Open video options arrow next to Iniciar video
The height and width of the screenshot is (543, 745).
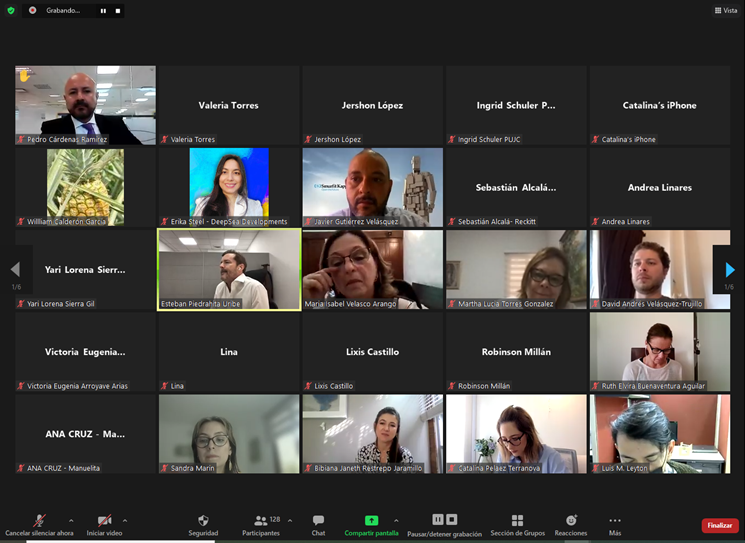[x=125, y=520]
